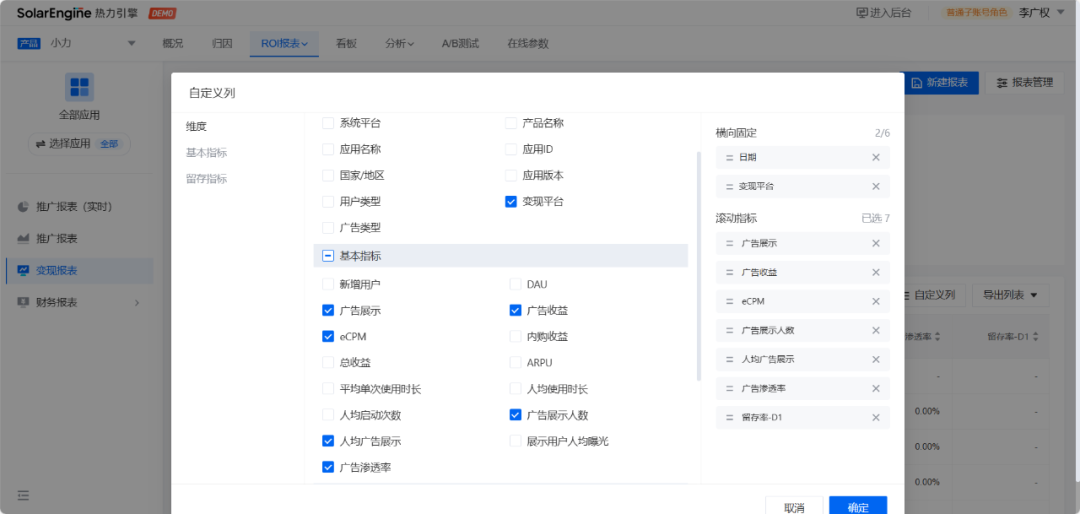Screen dimensions: 1080x514
Task: Go to the 概况 tab
Action: [x=173, y=43]
